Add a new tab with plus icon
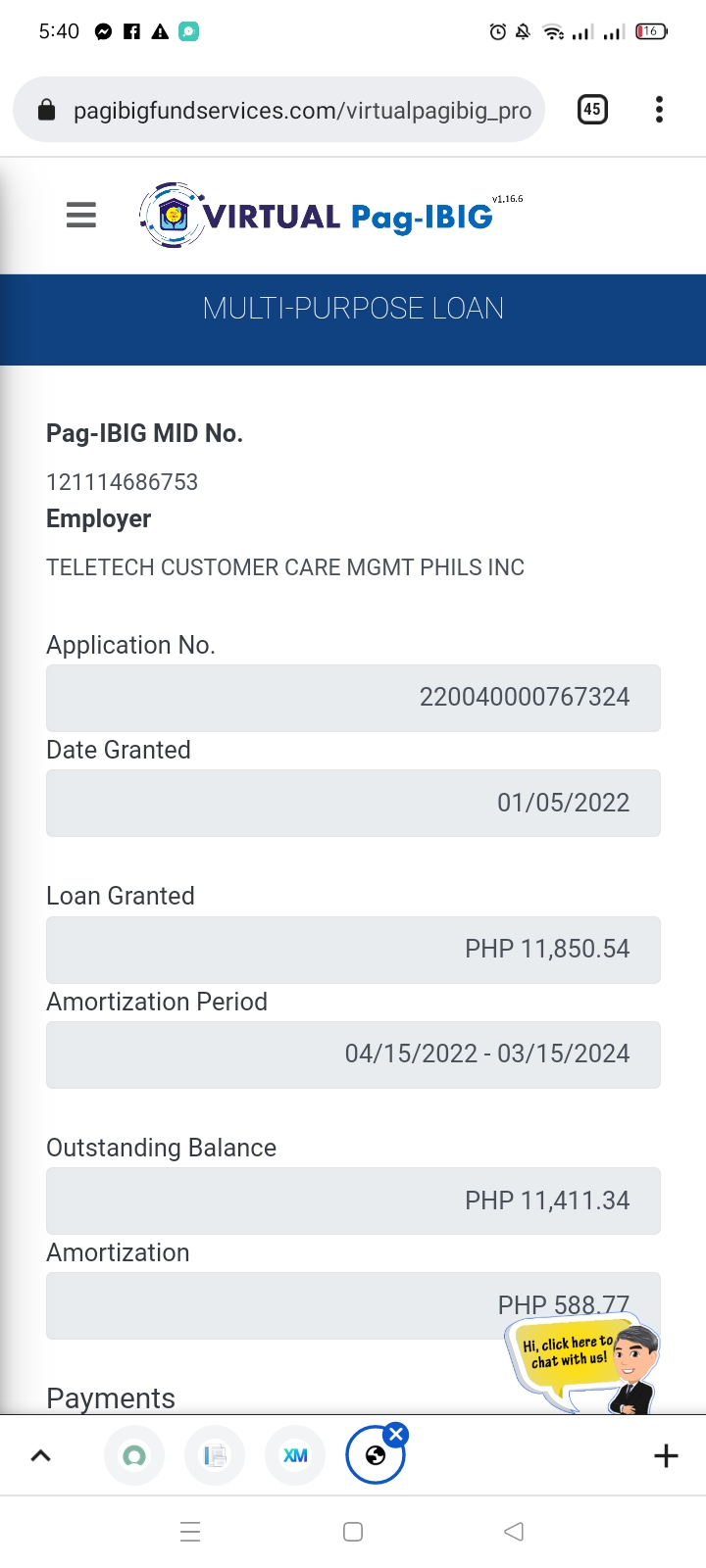Image resolution: width=706 pixels, height=1568 pixels. (666, 1455)
